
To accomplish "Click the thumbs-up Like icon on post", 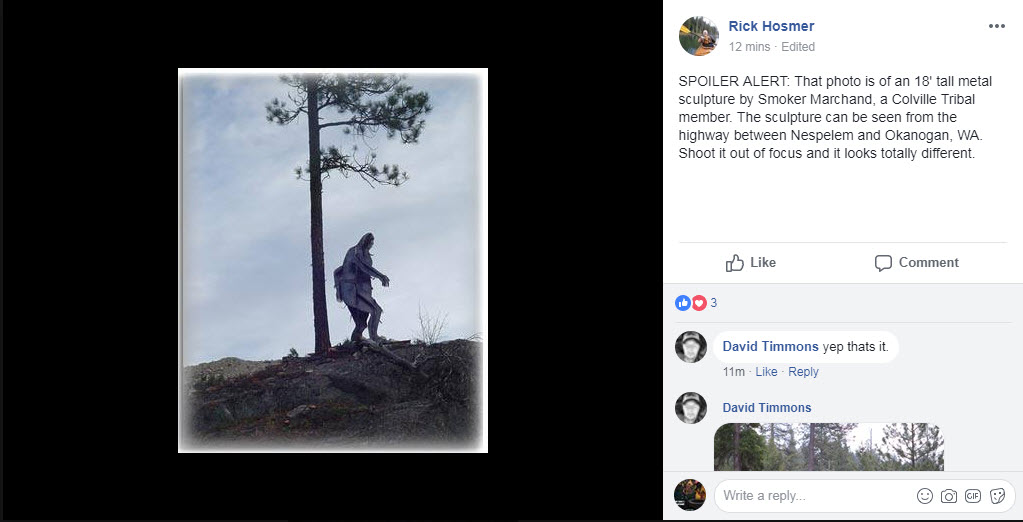I will tap(735, 263).
